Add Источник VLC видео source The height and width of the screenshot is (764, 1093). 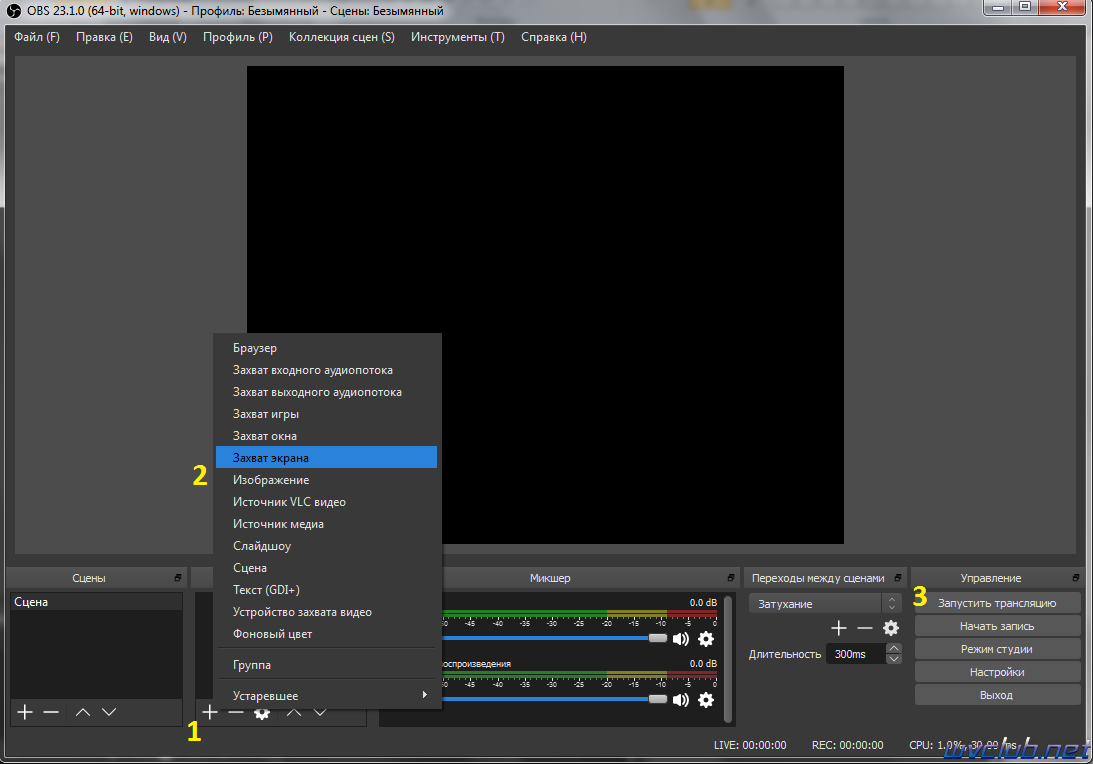click(x=326, y=502)
